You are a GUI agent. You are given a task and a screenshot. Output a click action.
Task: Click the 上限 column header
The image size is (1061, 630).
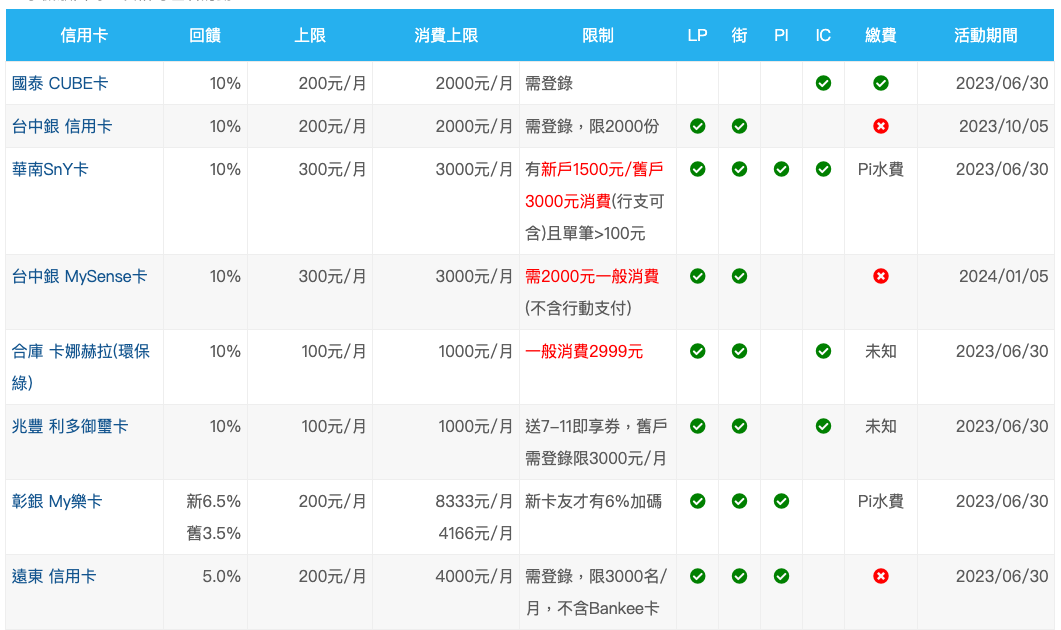(310, 35)
